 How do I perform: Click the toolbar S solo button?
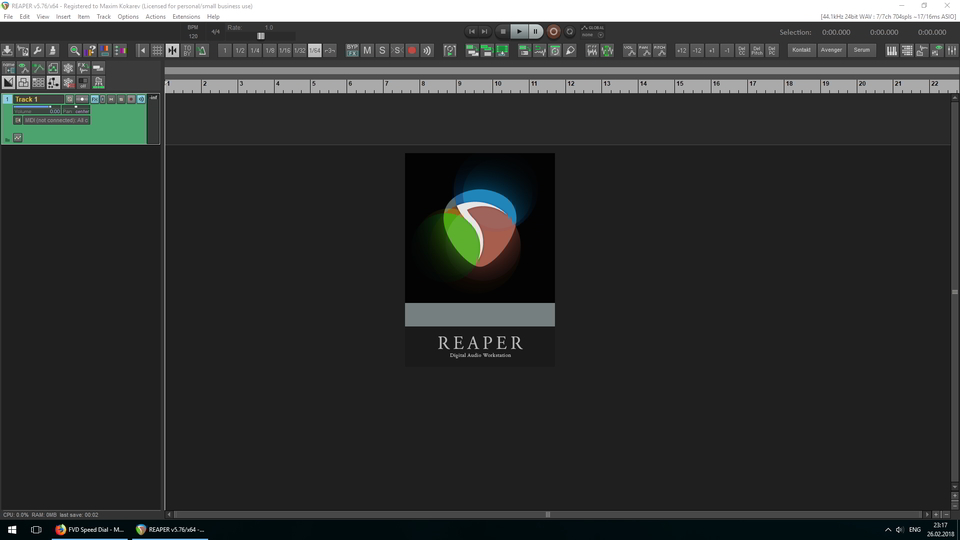(x=382, y=50)
